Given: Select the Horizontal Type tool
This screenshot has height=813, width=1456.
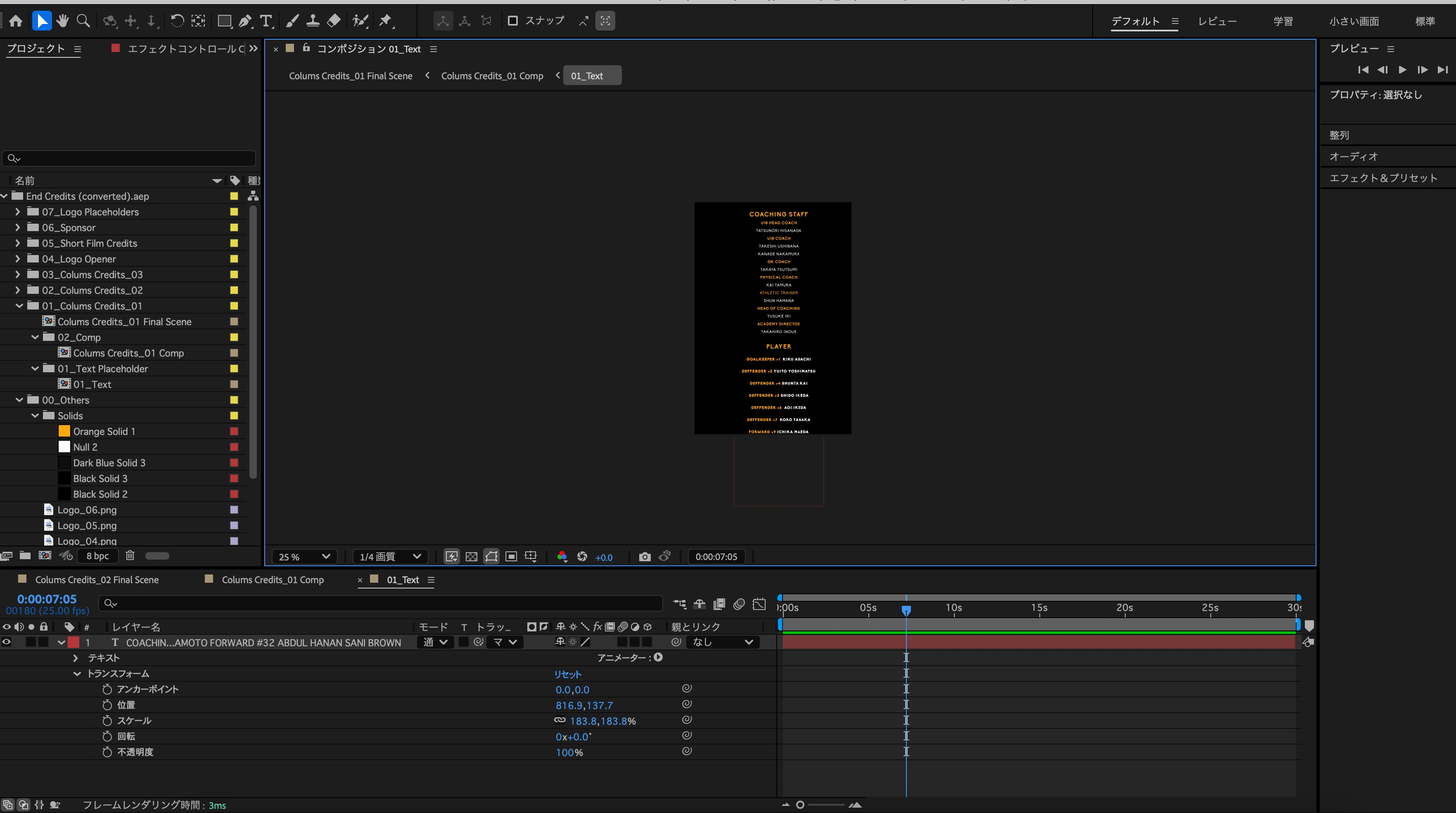Looking at the screenshot, I should coord(266,21).
